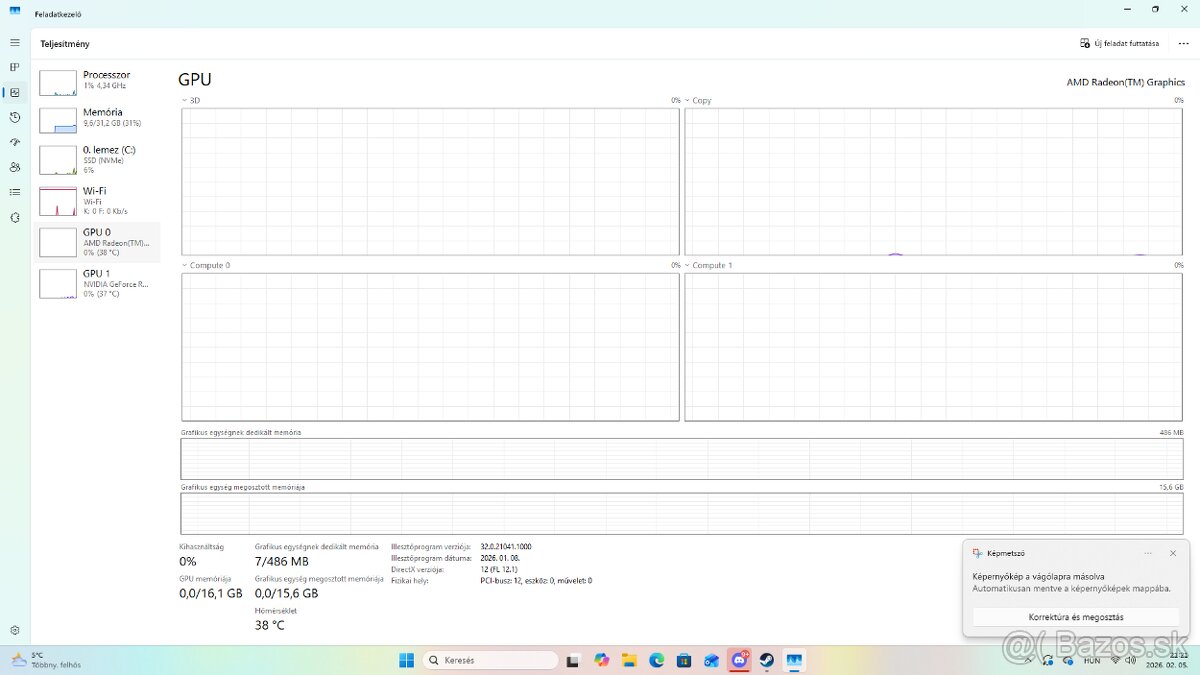The height and width of the screenshot is (675, 1200).
Task: Click Új feladat futtatása button
Action: 1120,44
